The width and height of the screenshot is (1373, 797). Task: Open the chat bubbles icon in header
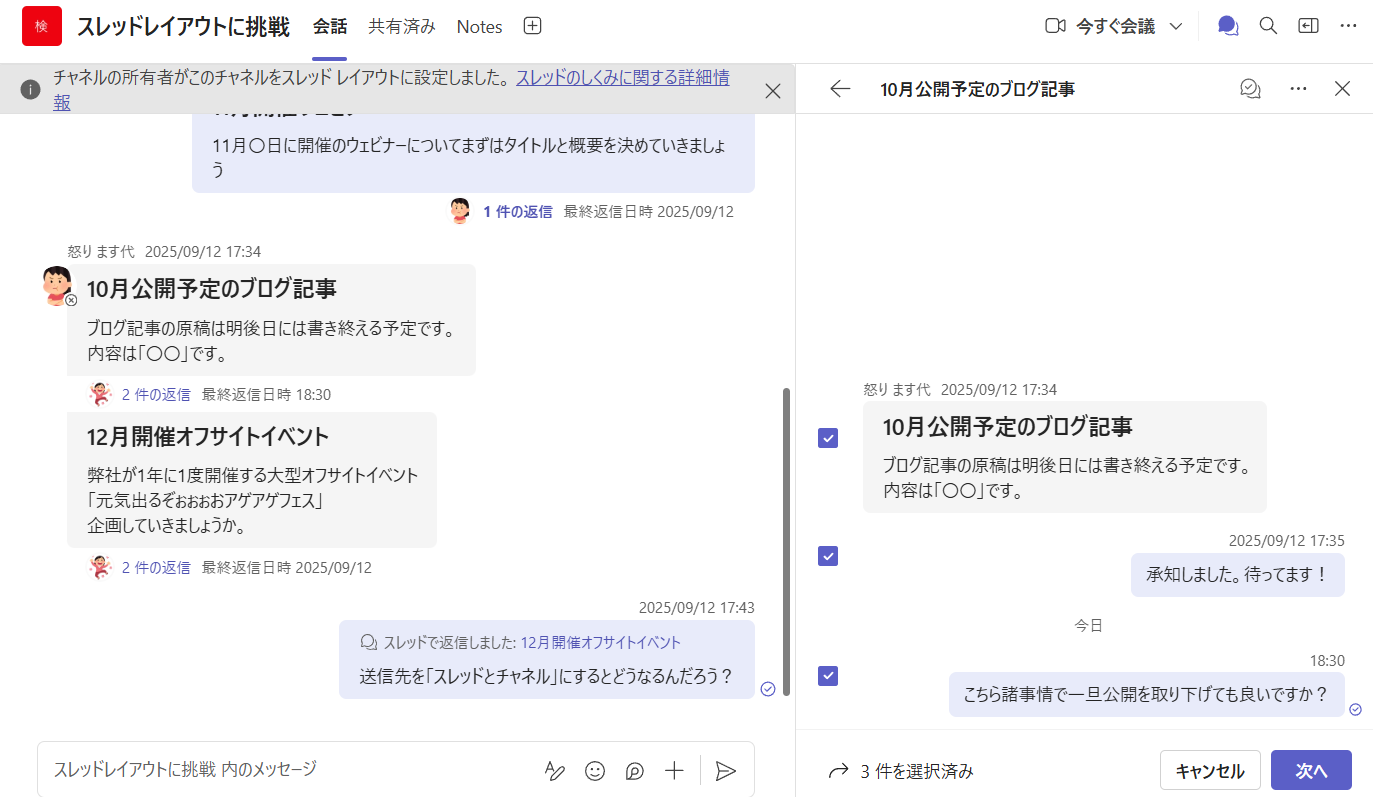[x=1228, y=26]
